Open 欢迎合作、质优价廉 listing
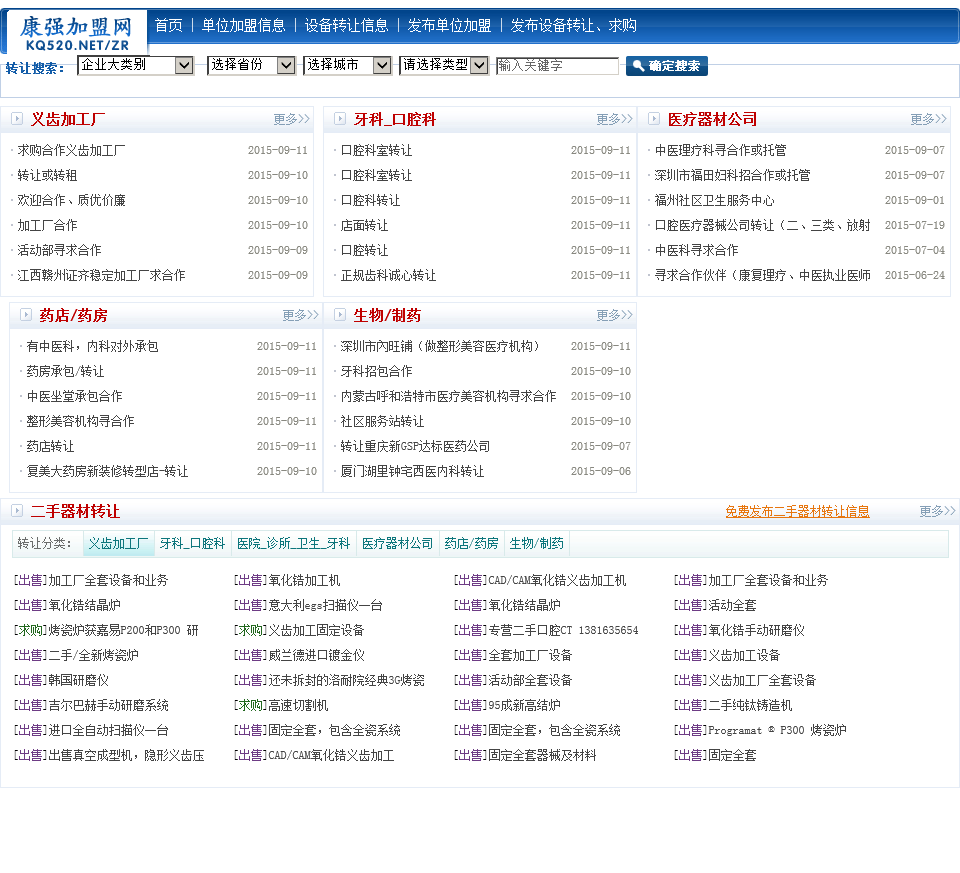 coord(71,200)
